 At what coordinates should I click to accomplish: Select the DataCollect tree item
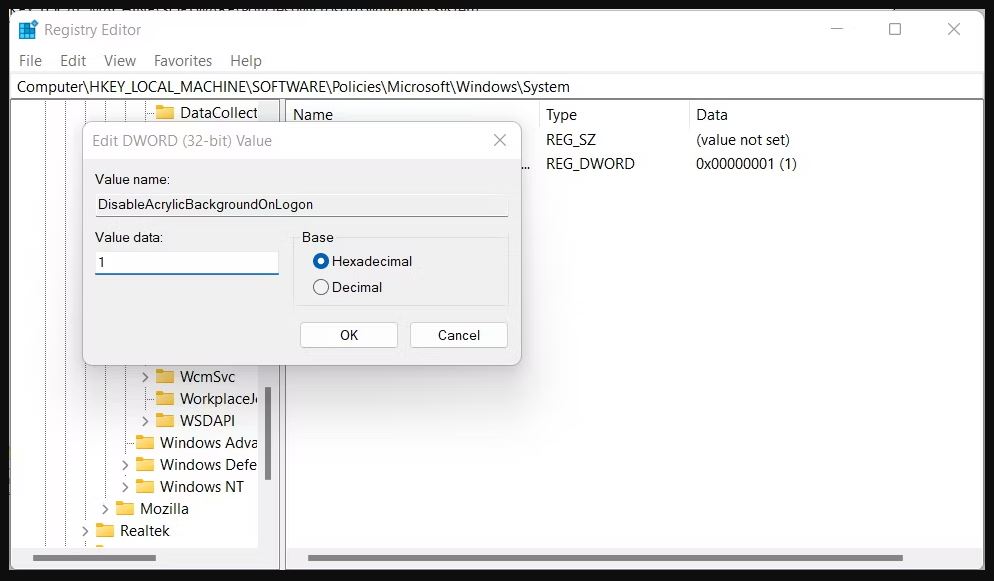219,113
